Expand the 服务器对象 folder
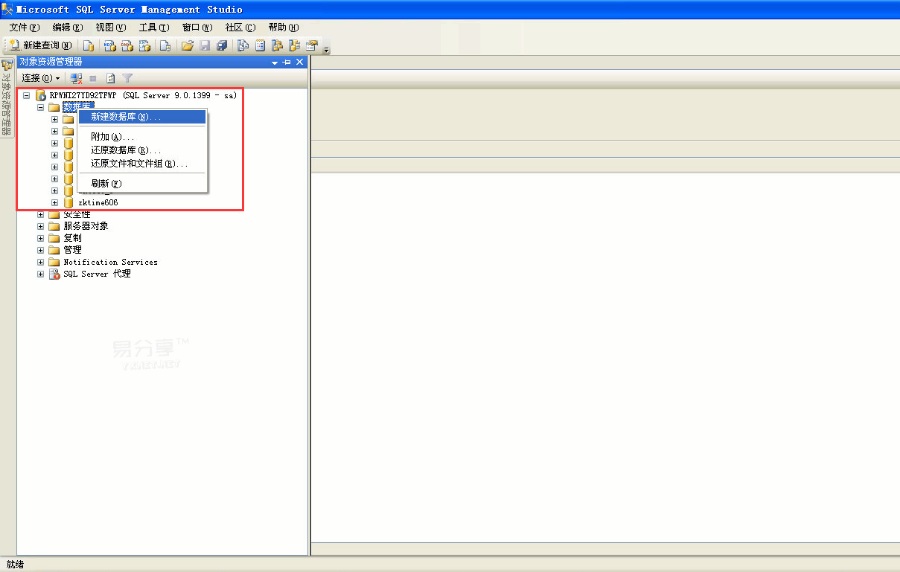The height and width of the screenshot is (572, 900). [x=40, y=227]
